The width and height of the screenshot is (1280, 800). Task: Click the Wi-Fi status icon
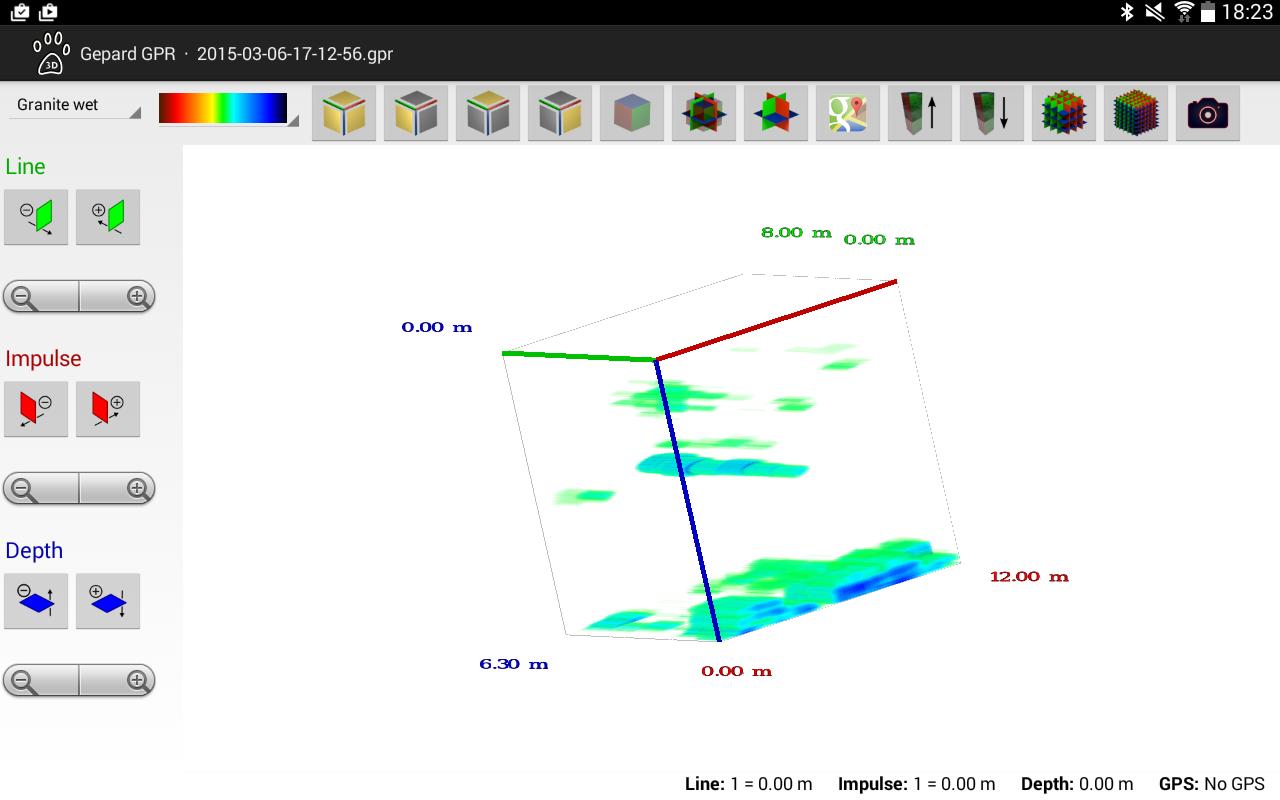point(1183,12)
